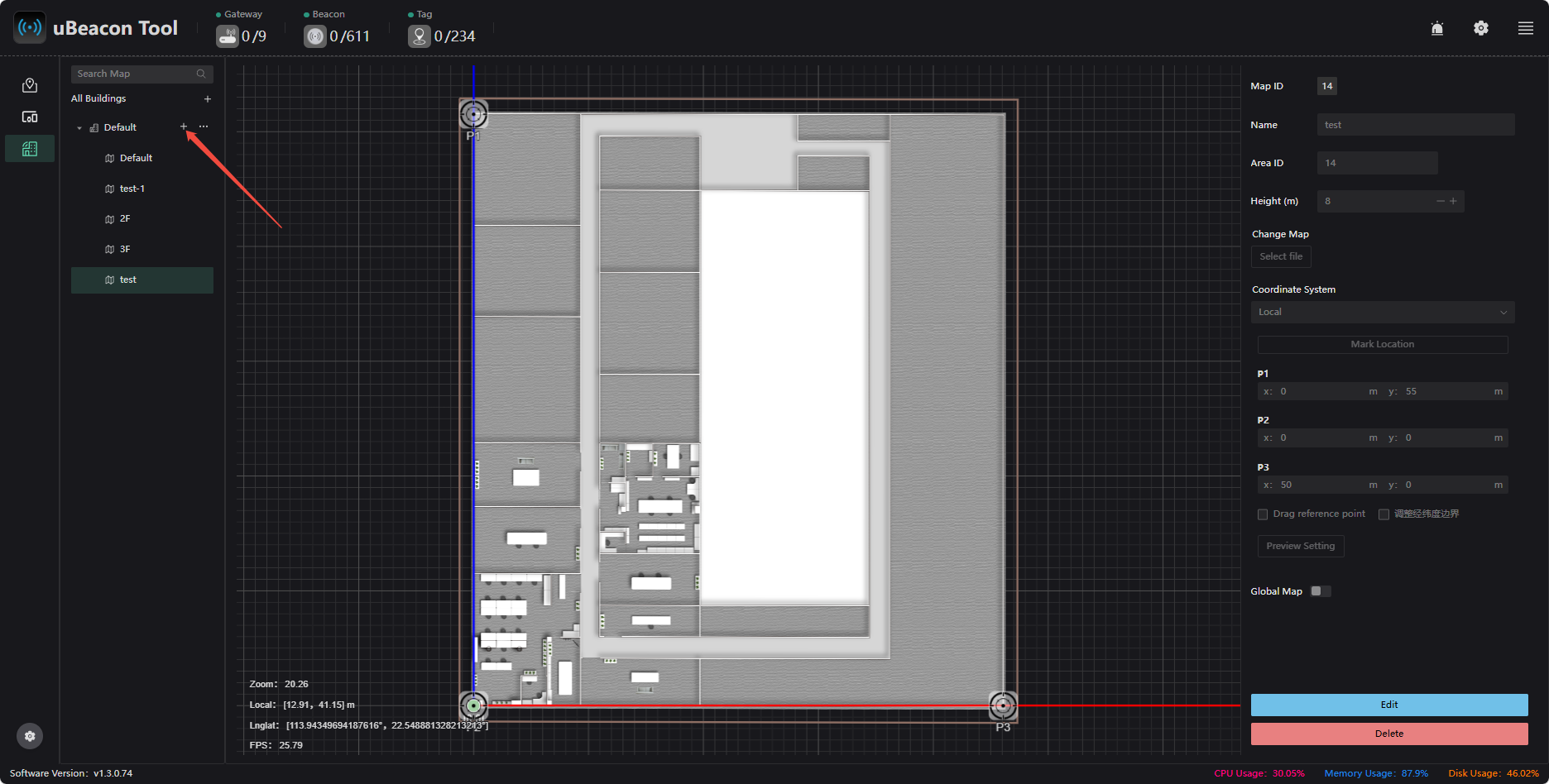
Task: Focus the Search Map field
Action: point(142,74)
